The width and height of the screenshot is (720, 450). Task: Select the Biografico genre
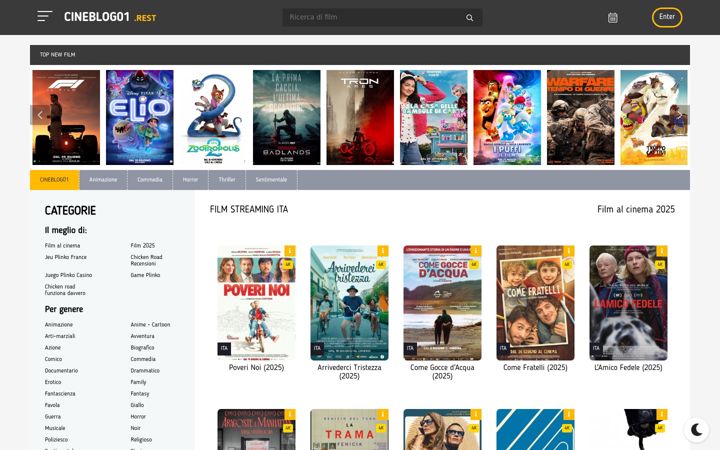click(142, 348)
